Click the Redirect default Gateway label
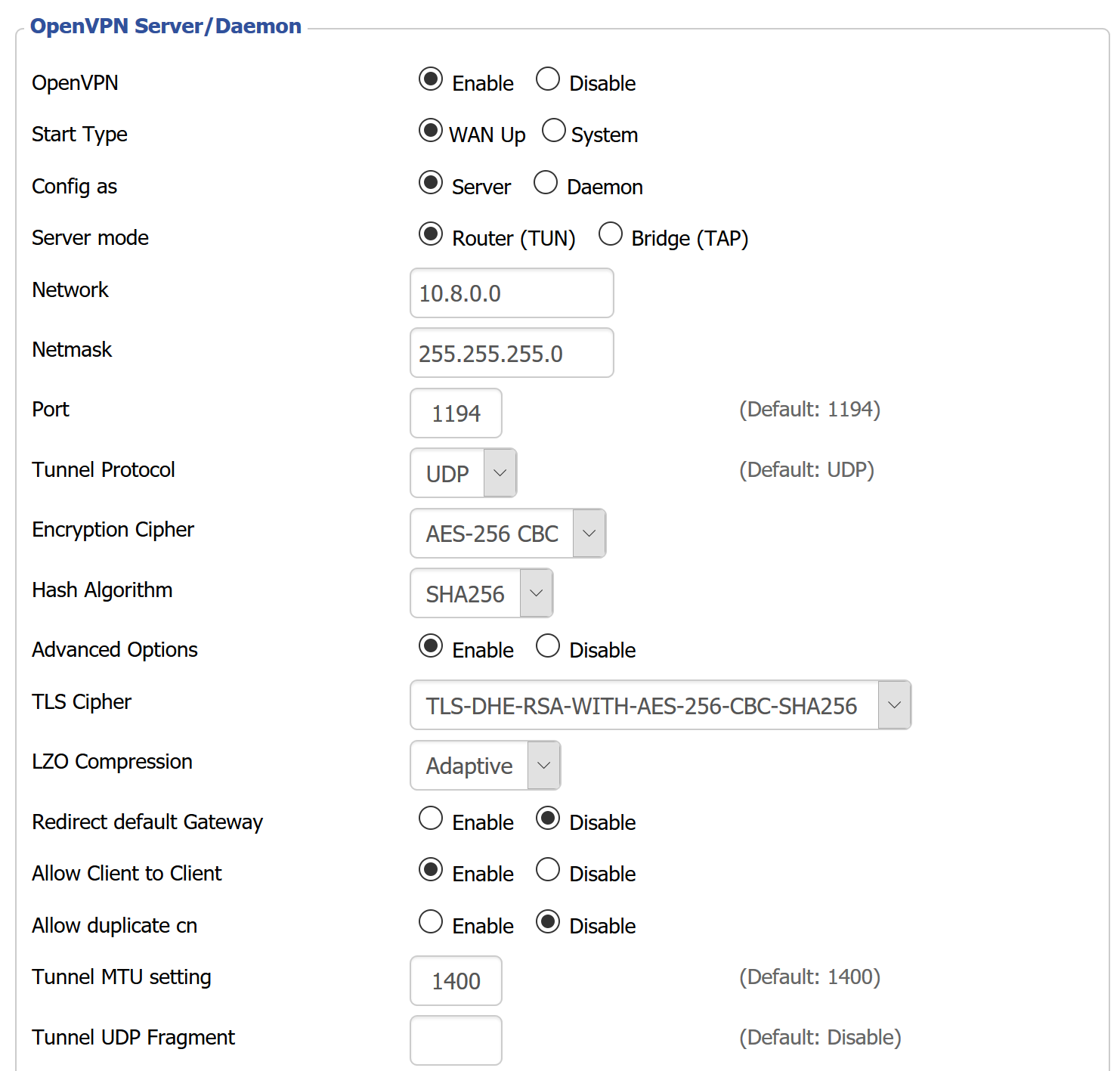This screenshot has height=1071, width=1120. [147, 822]
